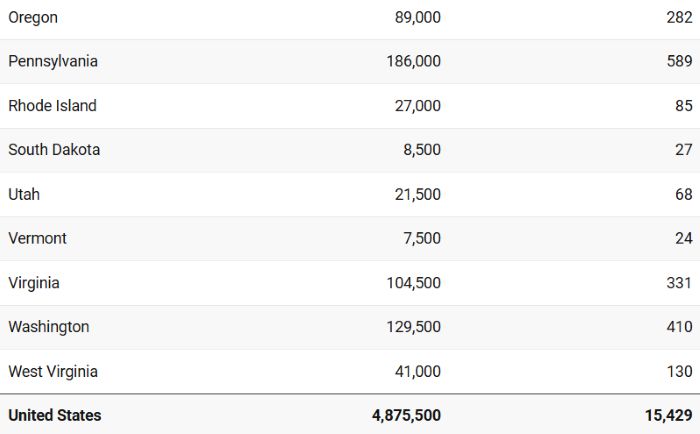Image resolution: width=700 pixels, height=434 pixels.
Task: Click Washington's 410 value
Action: tap(679, 327)
